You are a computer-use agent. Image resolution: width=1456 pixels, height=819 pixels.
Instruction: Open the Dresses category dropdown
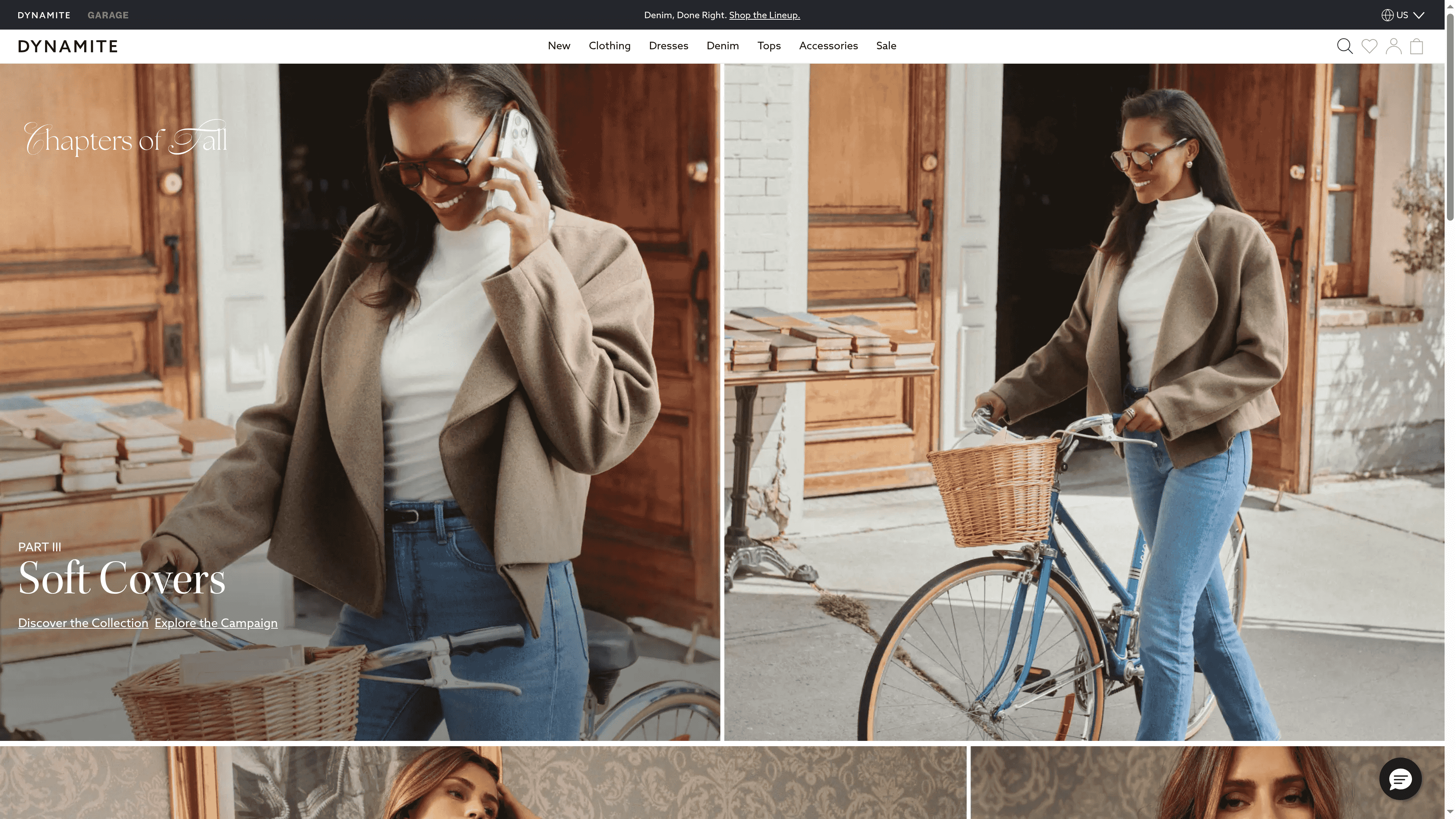(x=668, y=46)
